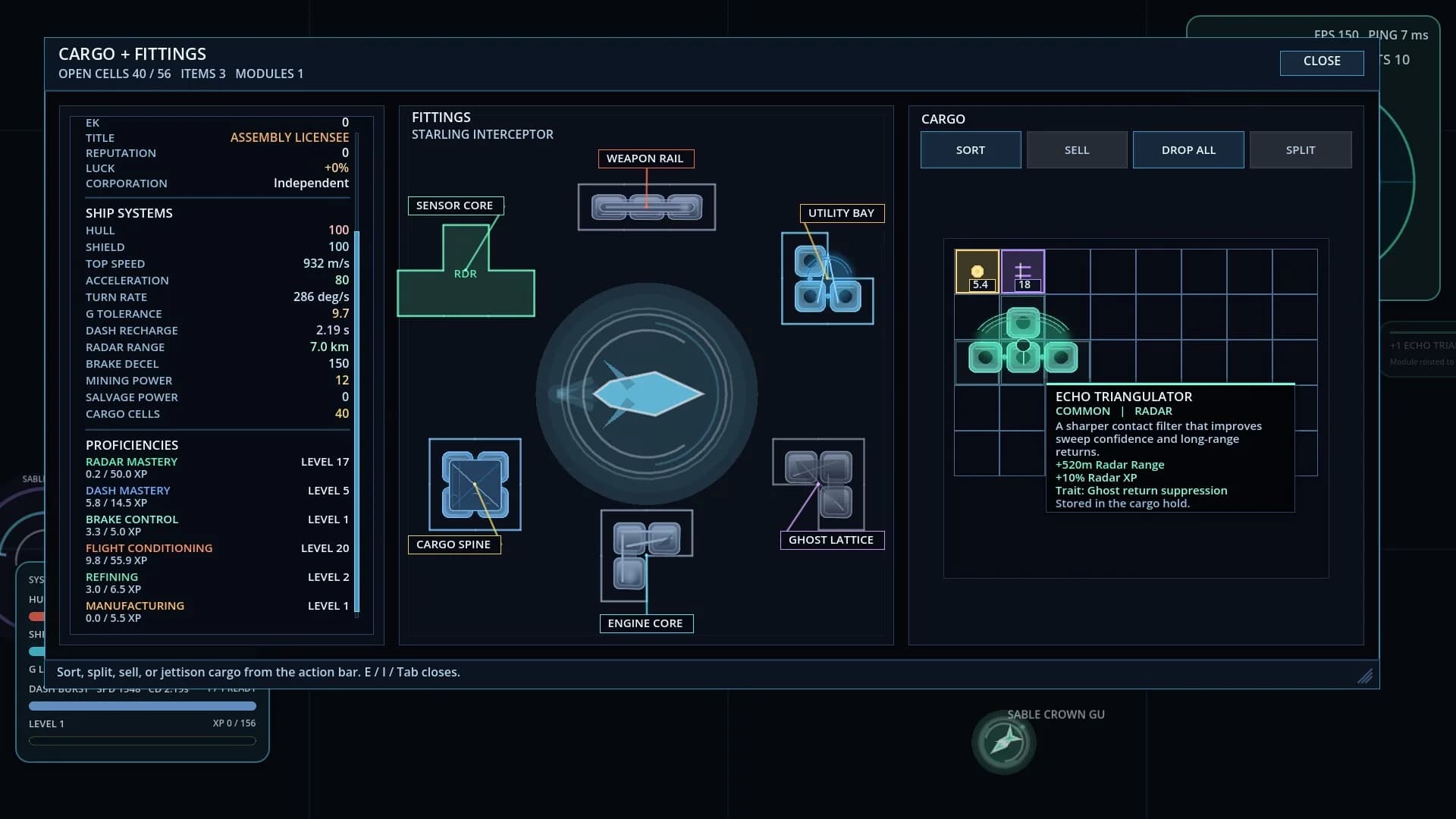Select the green Sensor Core RDR slot
The width and height of the screenshot is (1456, 819).
coord(466,271)
